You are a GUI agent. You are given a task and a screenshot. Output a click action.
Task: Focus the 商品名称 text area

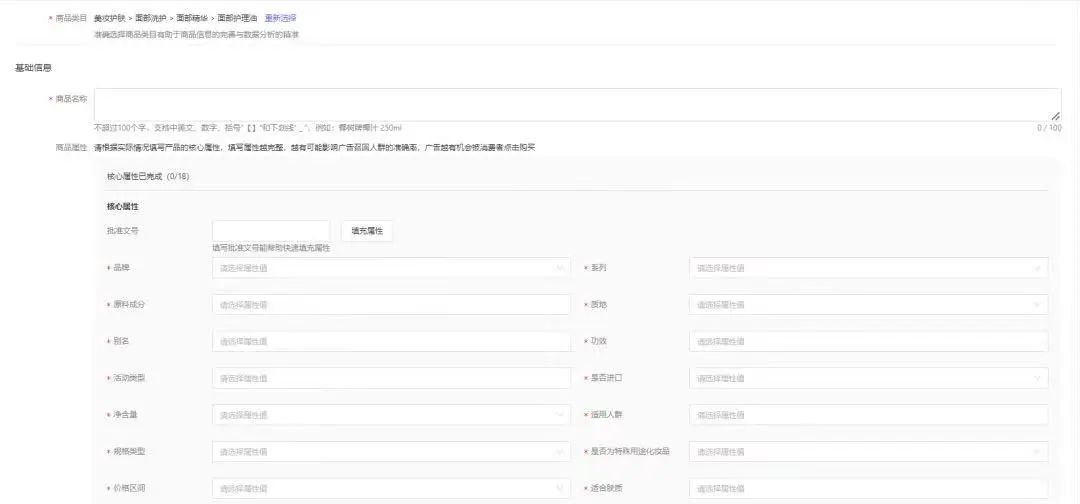click(x=577, y=104)
